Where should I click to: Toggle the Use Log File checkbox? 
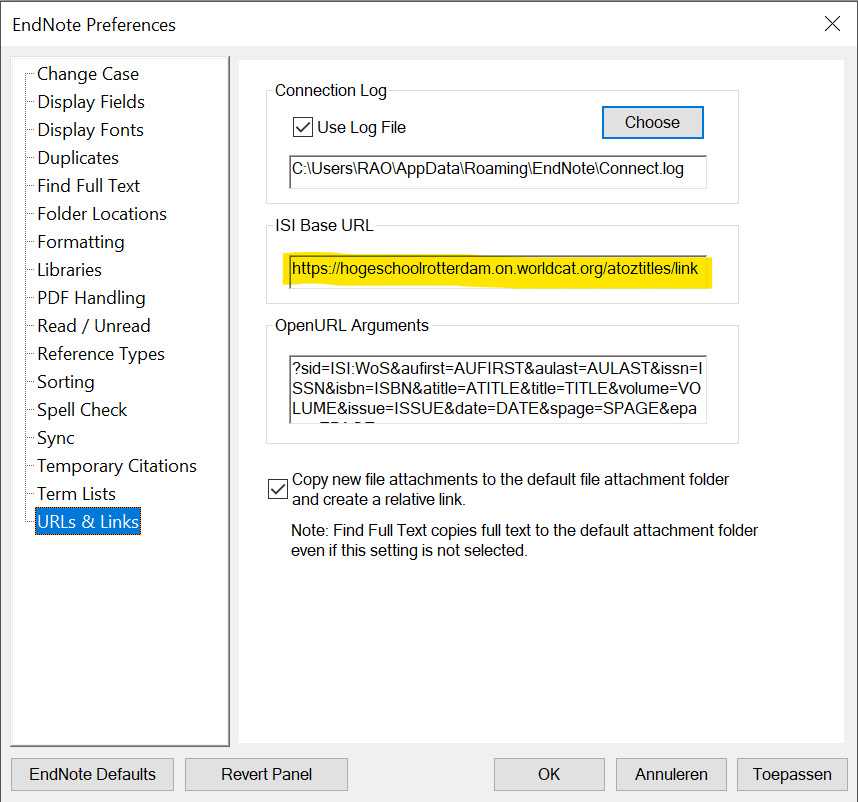click(303, 127)
